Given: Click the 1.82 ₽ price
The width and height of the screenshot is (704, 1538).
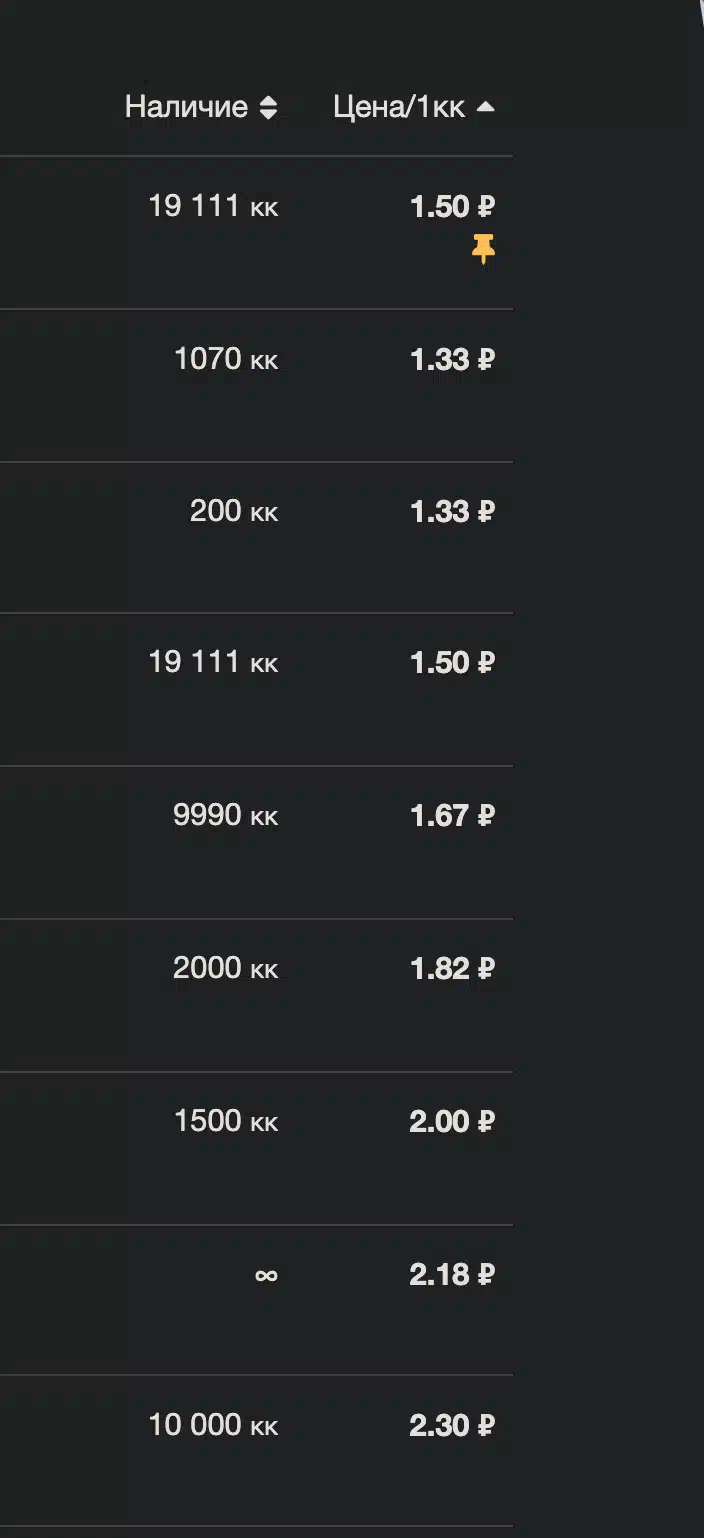Looking at the screenshot, I should coord(452,969).
